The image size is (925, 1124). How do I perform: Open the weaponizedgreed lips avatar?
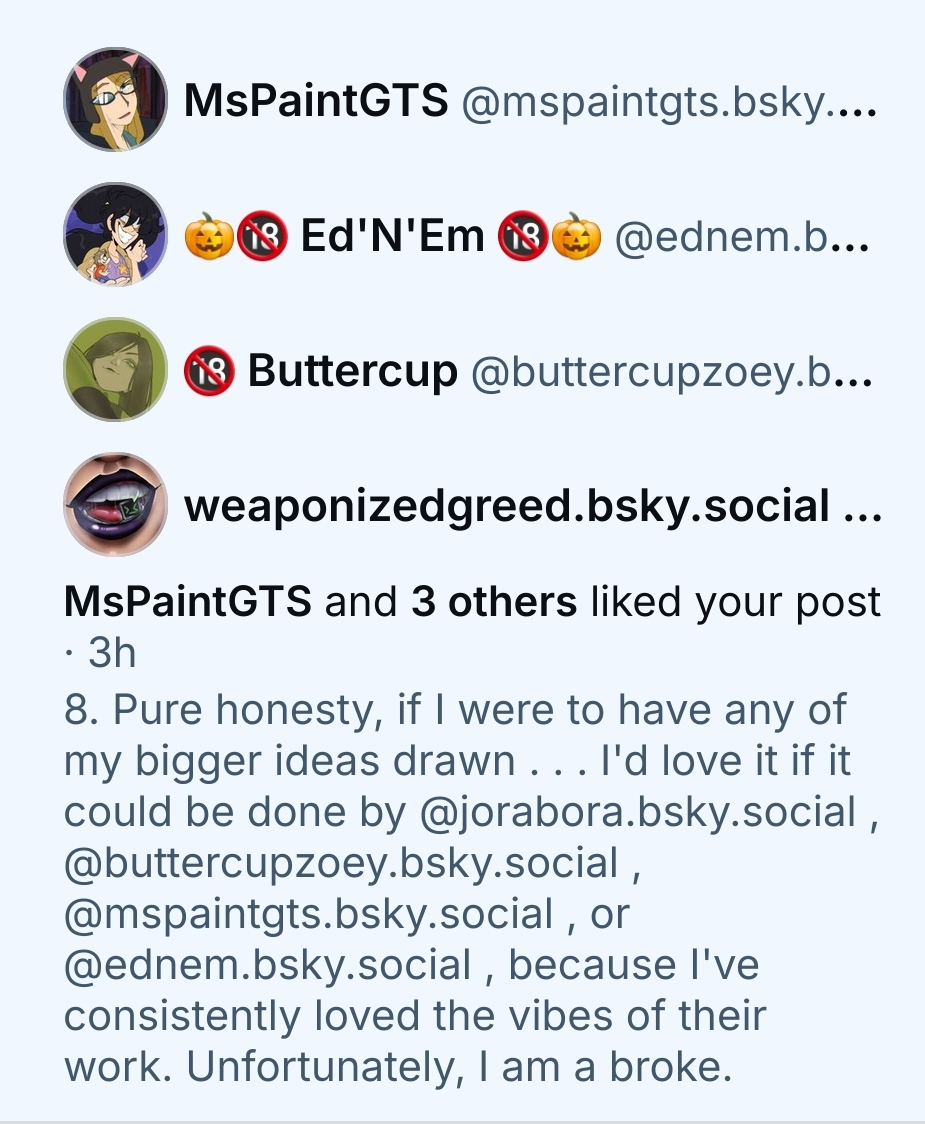115,505
